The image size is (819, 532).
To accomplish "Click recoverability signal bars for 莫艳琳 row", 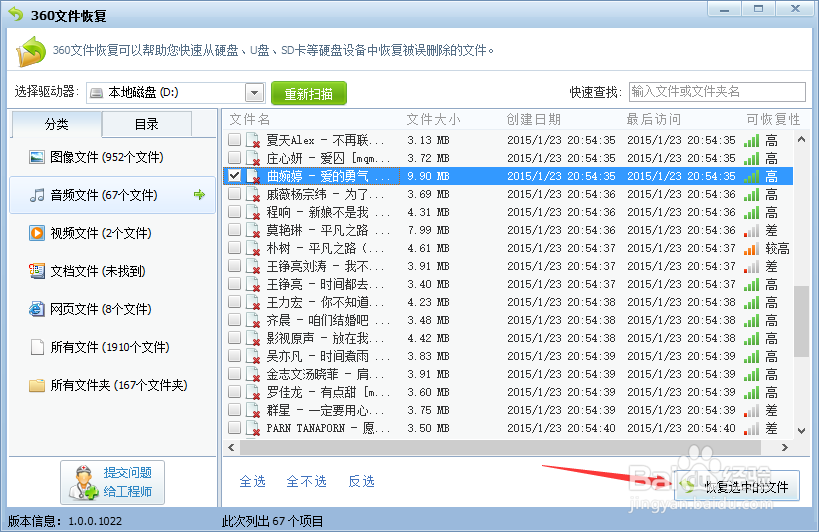I will [751, 230].
